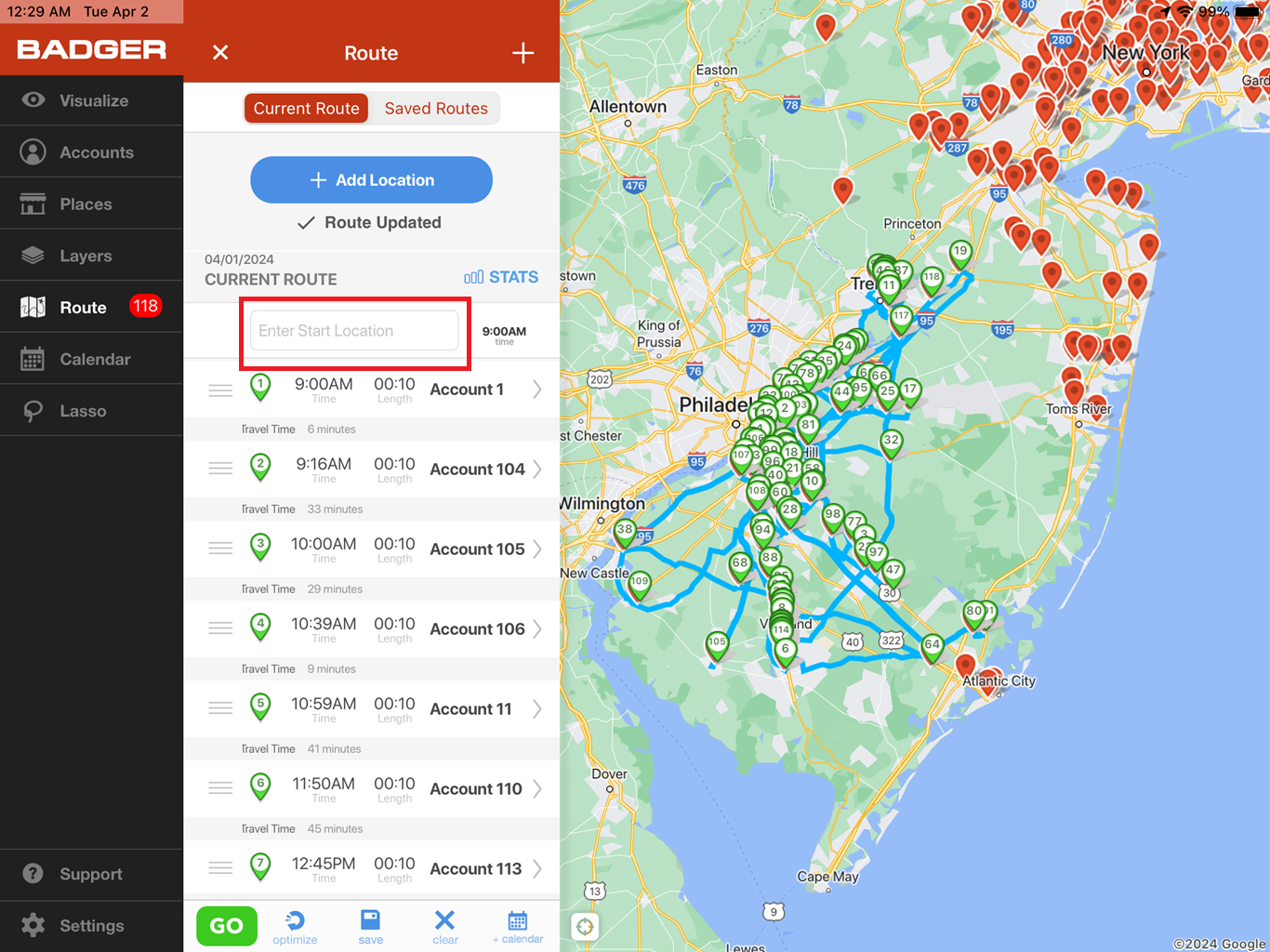Grab reorder handle for Account 110
The image size is (1270, 952).
pyautogui.click(x=220, y=788)
